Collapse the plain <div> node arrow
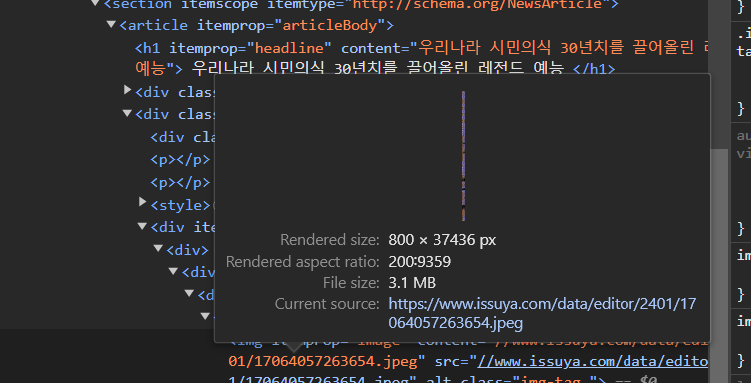 (x=158, y=248)
